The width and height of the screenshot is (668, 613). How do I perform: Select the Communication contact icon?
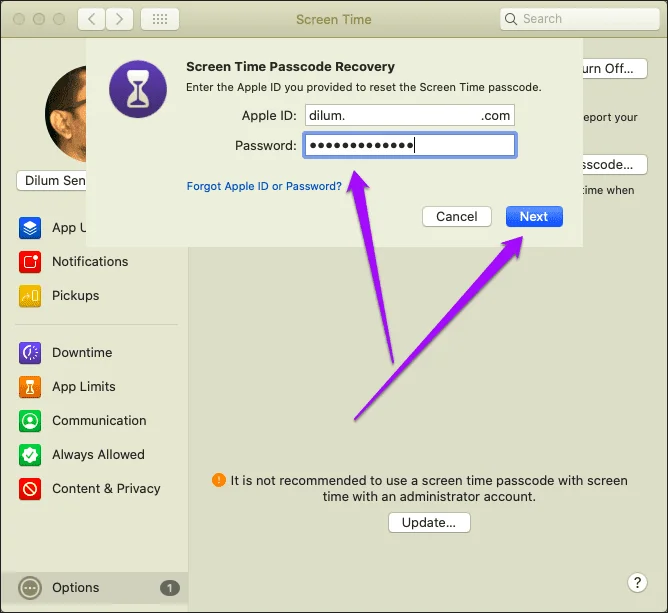point(30,421)
